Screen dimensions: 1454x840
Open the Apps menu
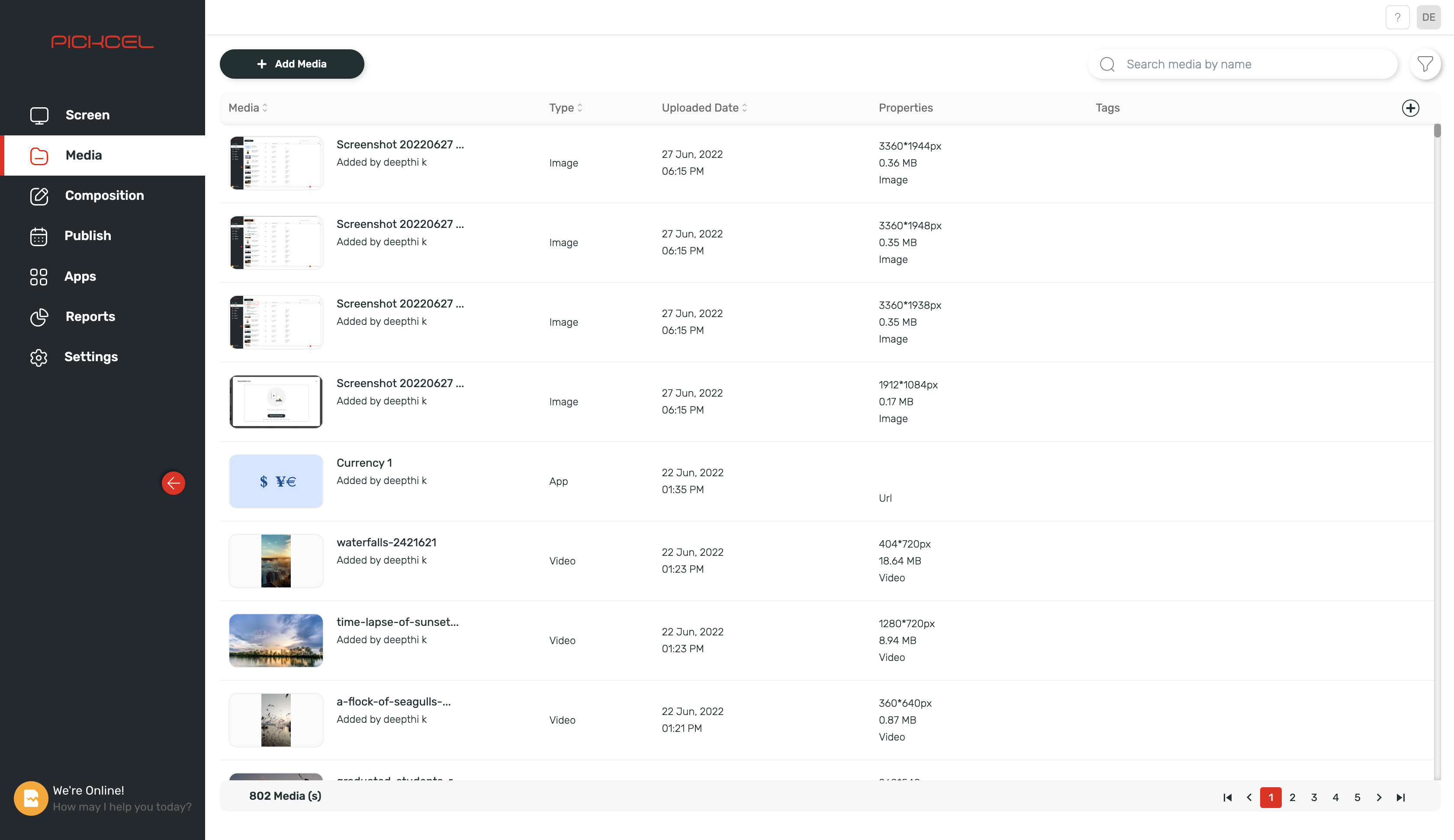point(103,276)
